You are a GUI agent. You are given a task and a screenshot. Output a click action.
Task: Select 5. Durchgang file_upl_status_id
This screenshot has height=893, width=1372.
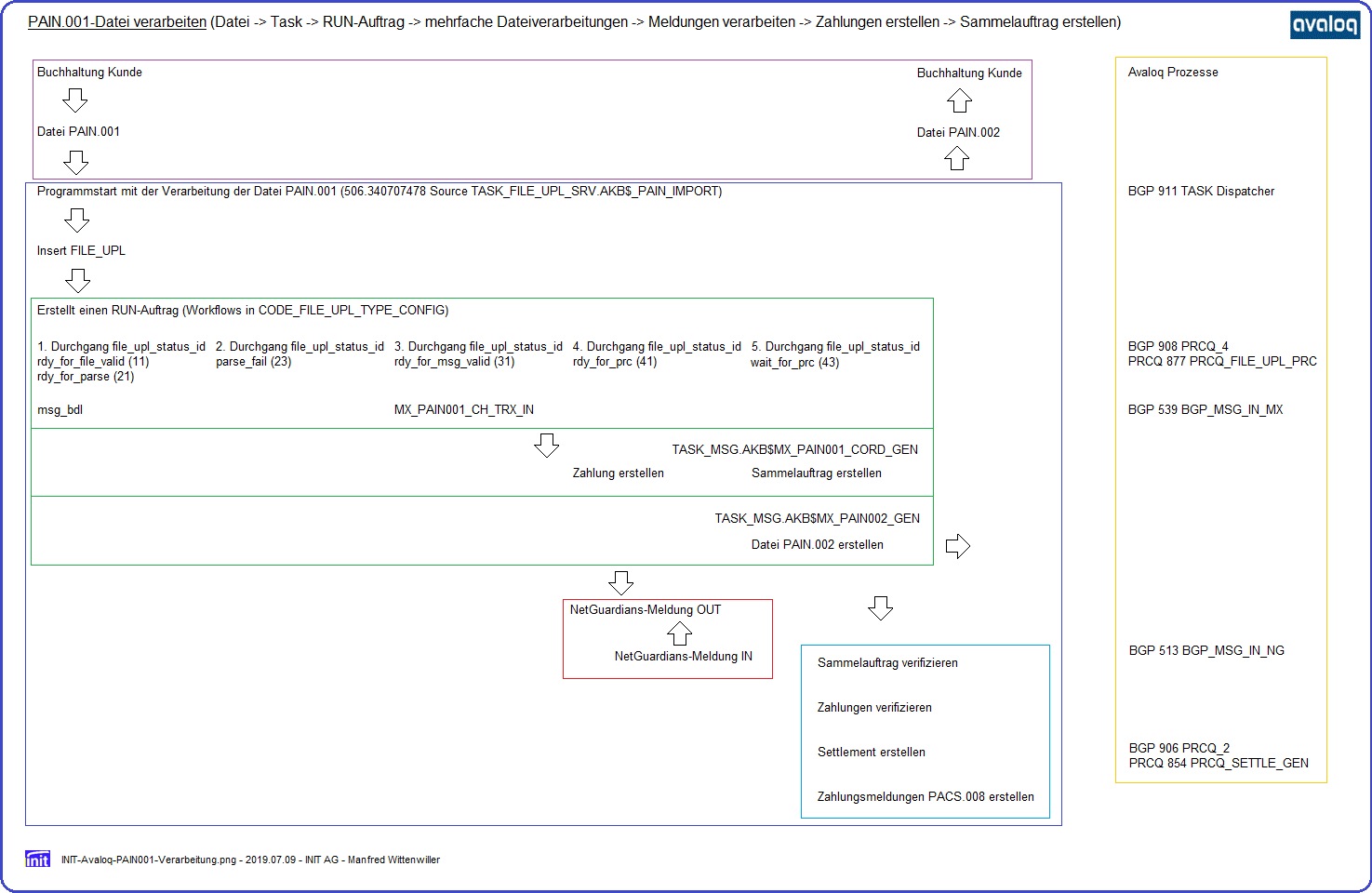click(835, 346)
